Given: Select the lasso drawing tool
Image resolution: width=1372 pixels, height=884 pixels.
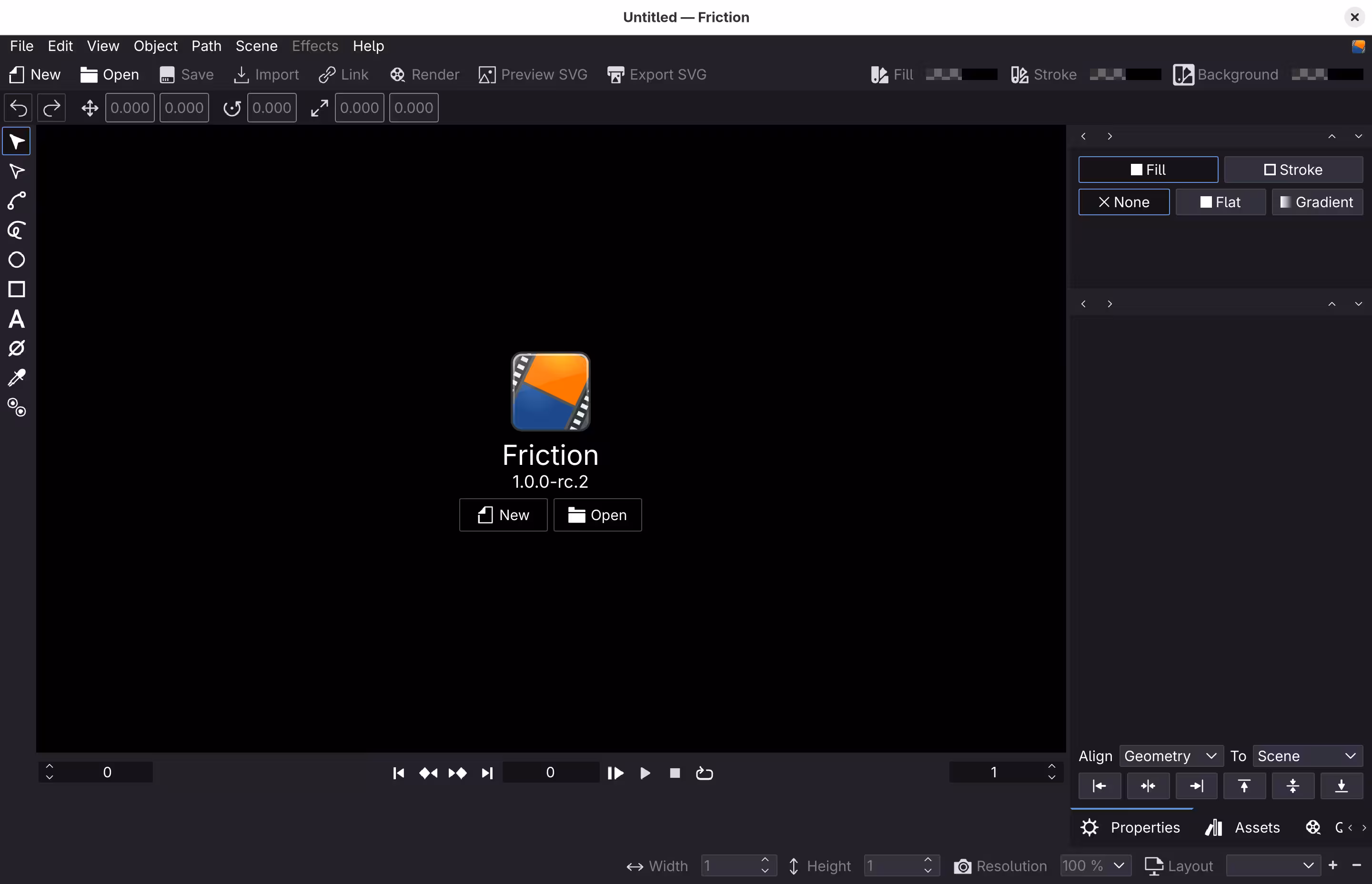Looking at the screenshot, I should [17, 231].
